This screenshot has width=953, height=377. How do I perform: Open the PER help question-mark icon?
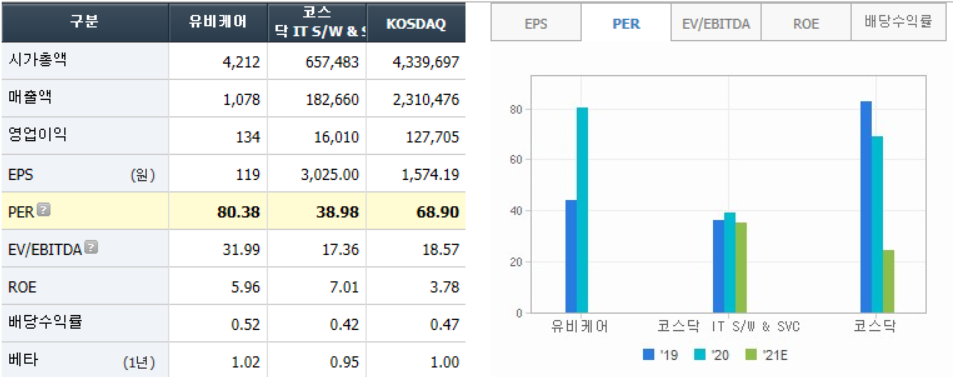click(43, 210)
